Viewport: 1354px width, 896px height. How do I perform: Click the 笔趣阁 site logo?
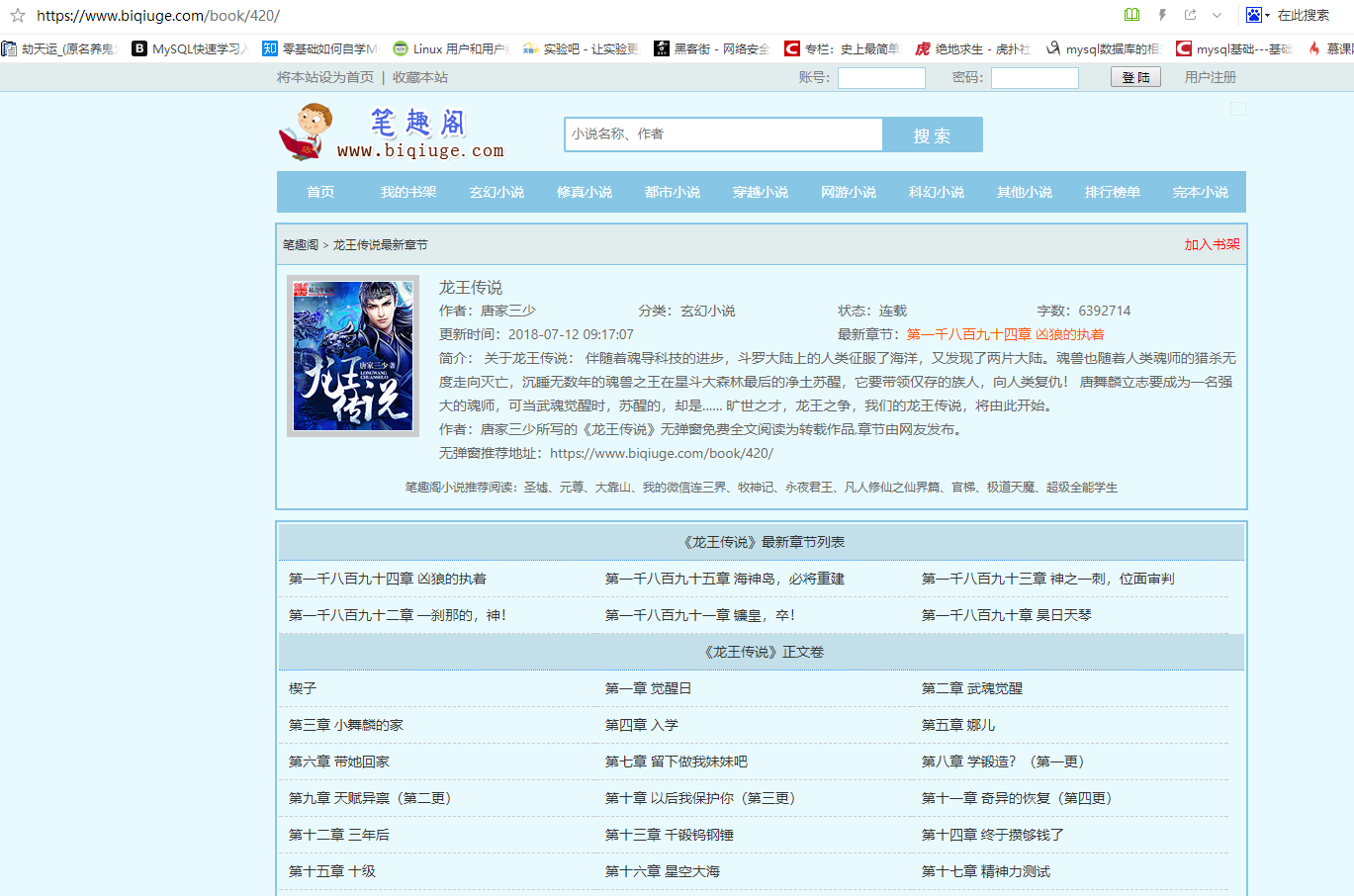(x=392, y=133)
